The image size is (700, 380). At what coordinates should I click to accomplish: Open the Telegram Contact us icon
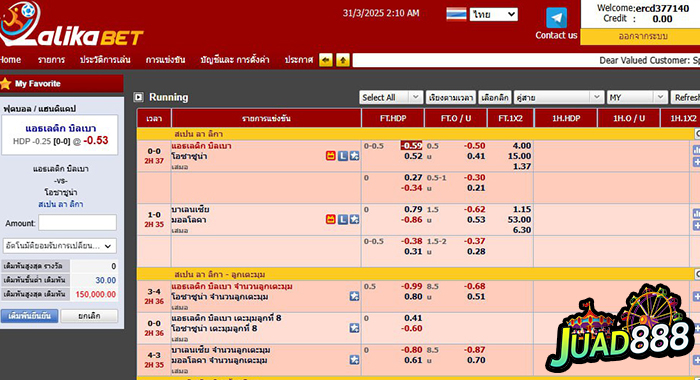coord(556,18)
